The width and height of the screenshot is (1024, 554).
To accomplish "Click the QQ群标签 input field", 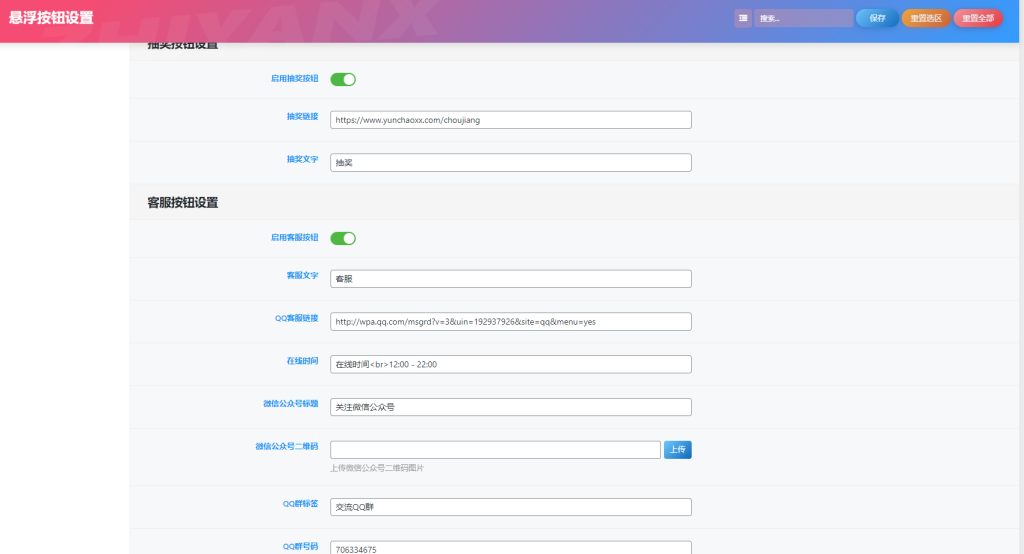I will (x=510, y=507).
